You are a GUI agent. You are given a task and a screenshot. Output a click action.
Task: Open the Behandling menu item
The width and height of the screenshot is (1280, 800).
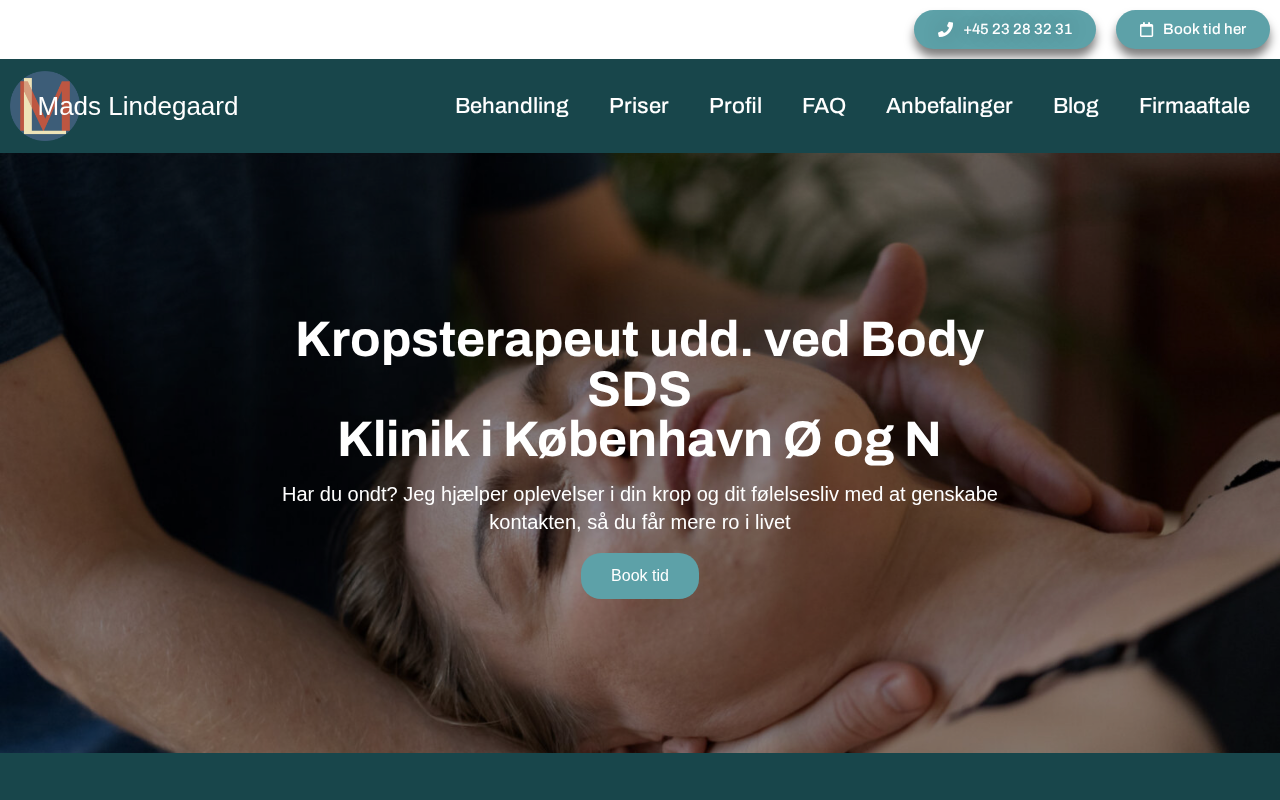point(512,106)
